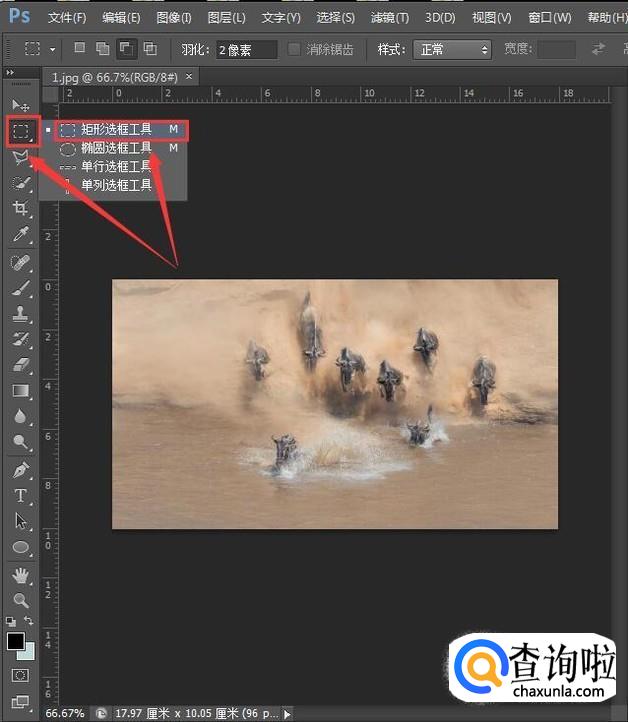This screenshot has width=628, height=722.
Task: Select the History Brush tool
Action: click(x=21, y=340)
